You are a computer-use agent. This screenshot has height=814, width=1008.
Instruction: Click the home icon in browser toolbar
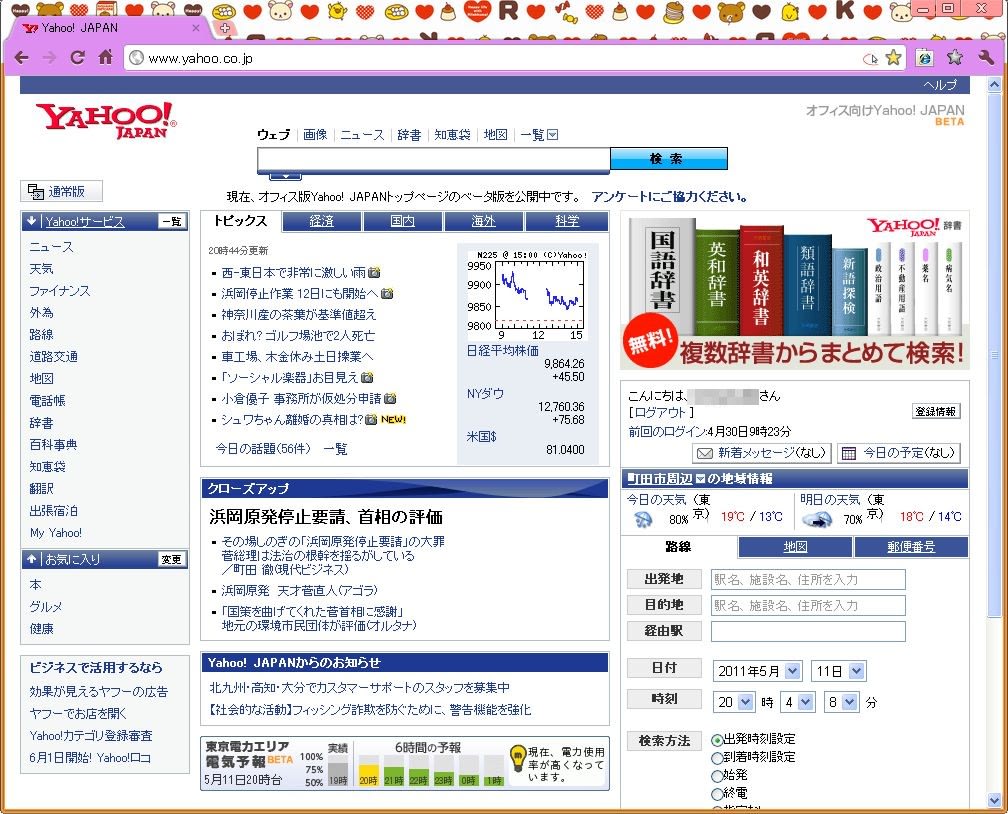pos(105,58)
